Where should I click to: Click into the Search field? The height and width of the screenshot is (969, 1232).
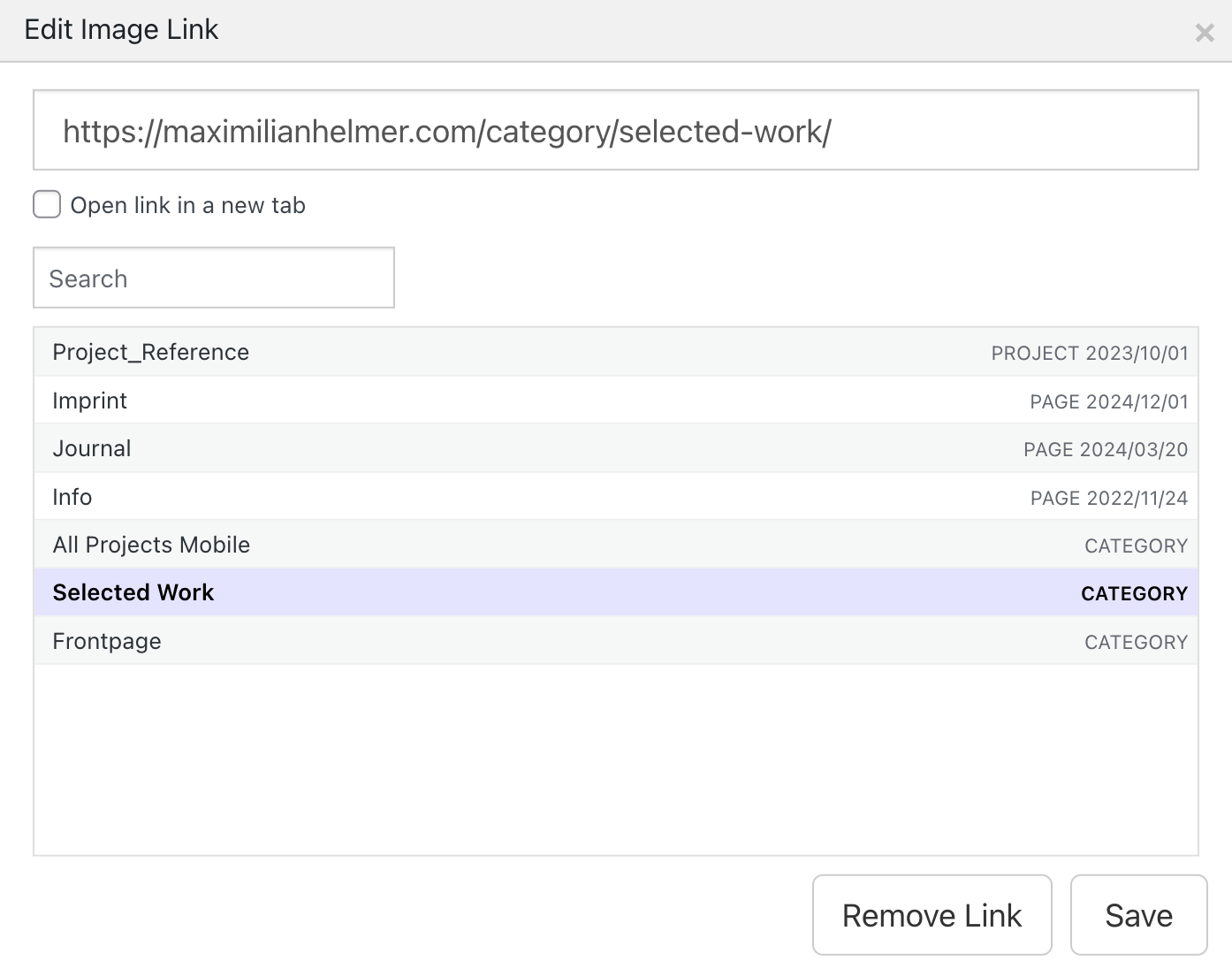[x=214, y=278]
